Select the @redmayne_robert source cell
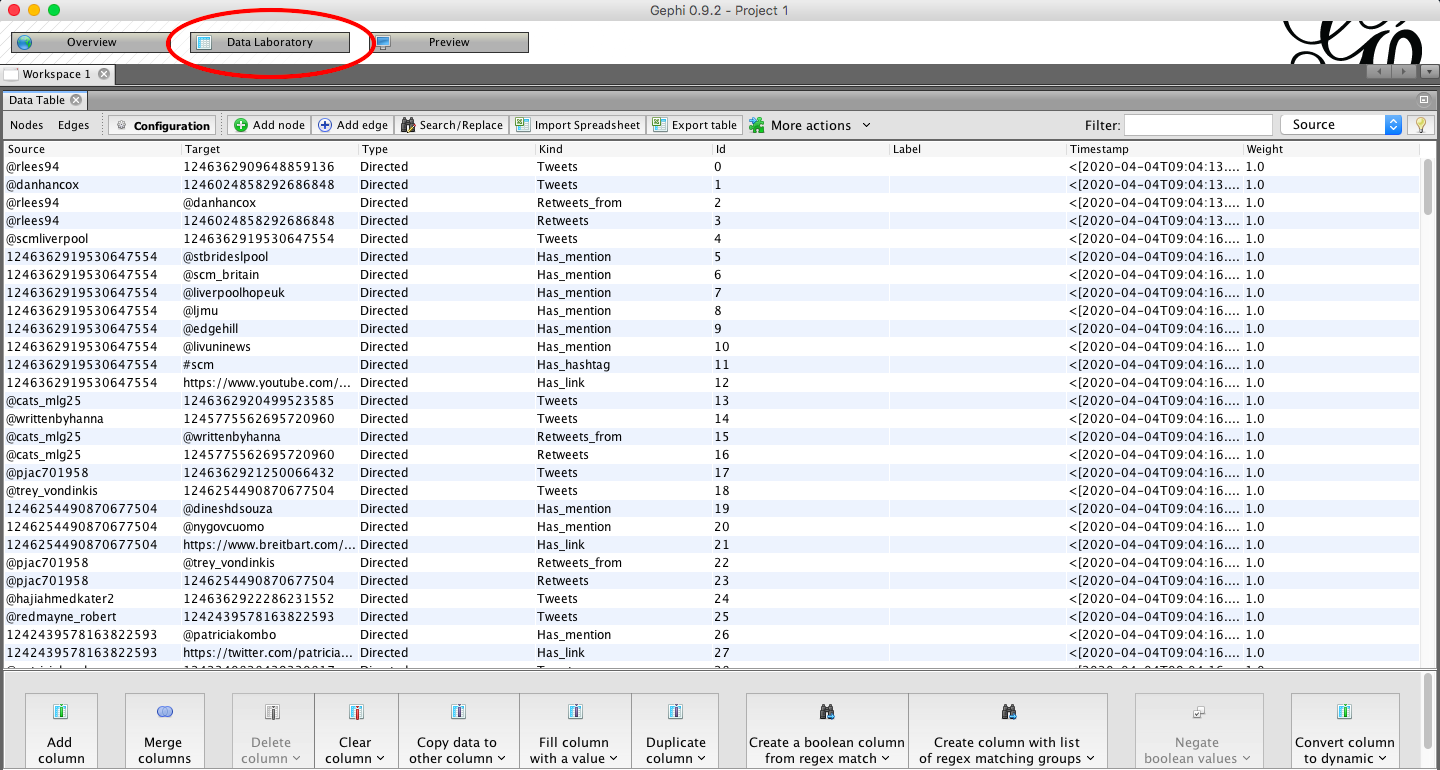The image size is (1440, 770). tap(92, 617)
